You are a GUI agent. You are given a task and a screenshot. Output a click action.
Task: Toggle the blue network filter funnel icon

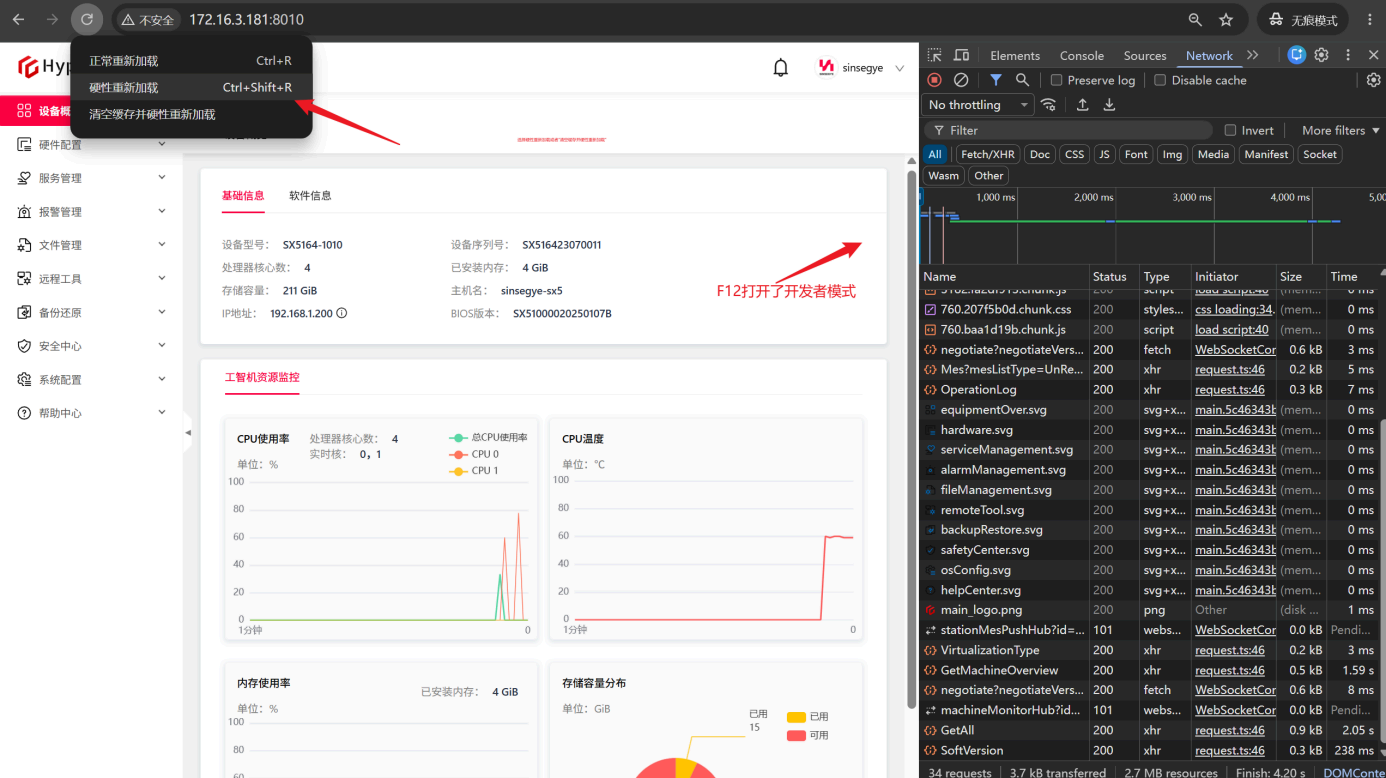[996, 80]
